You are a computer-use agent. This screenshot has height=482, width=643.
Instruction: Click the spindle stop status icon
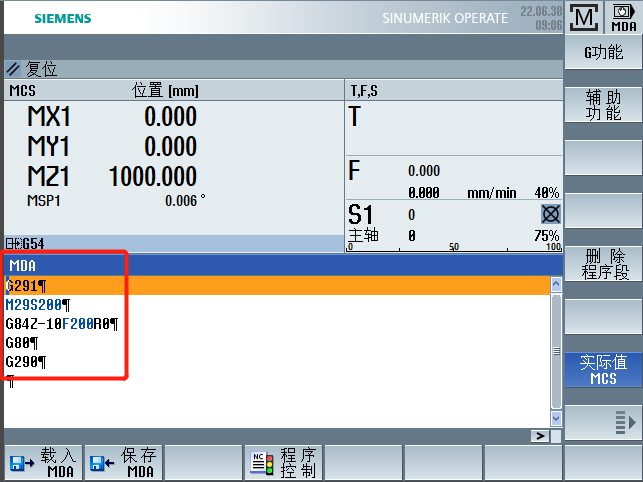click(x=550, y=213)
